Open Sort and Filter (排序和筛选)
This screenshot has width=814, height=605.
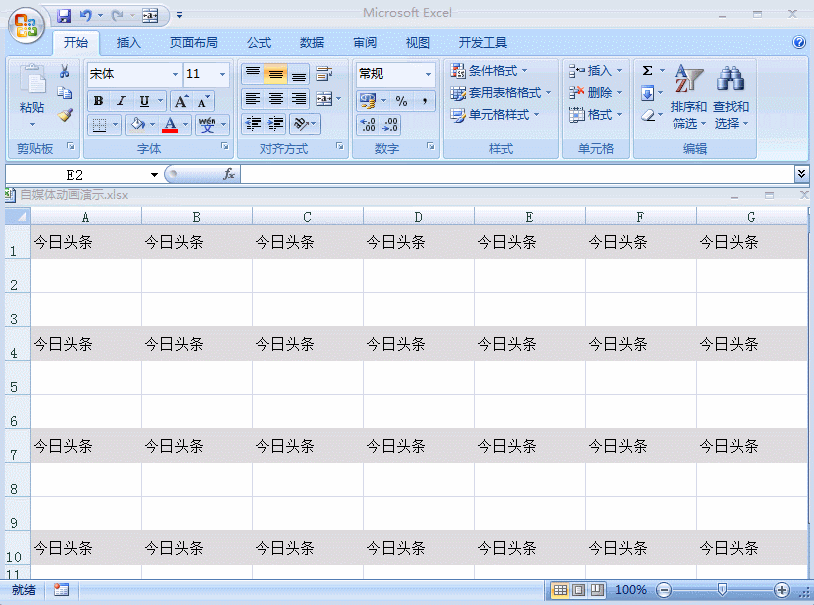(x=688, y=97)
